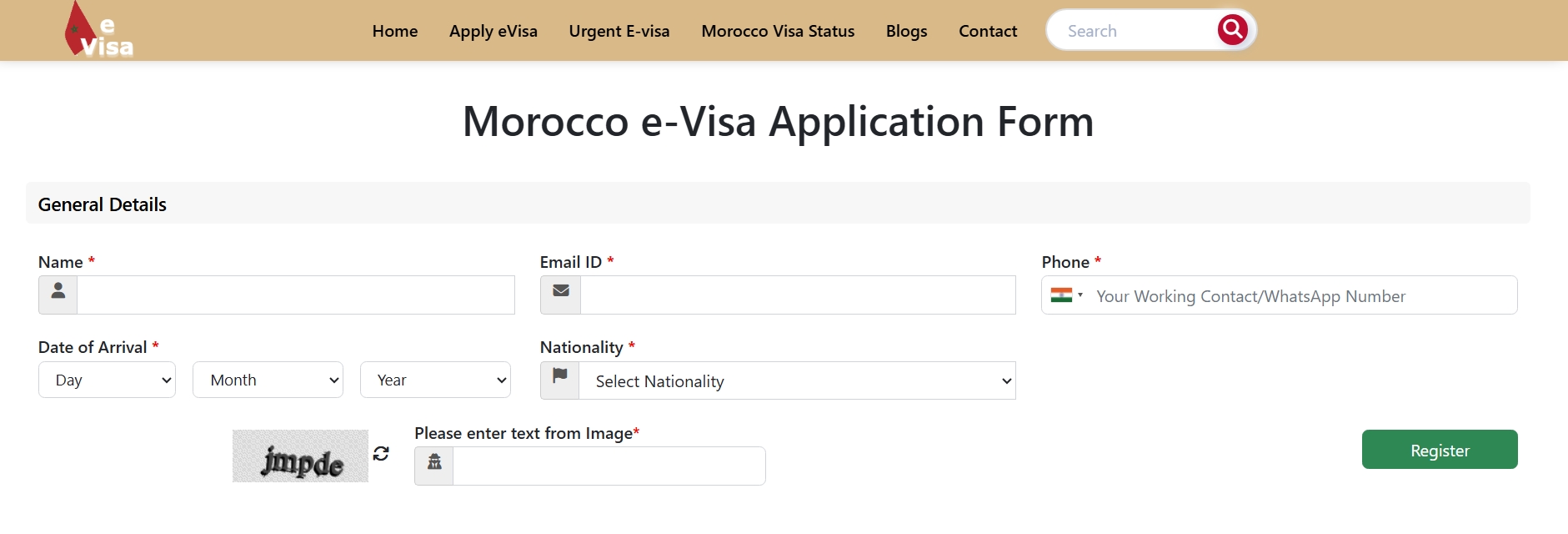Open the Year dropdown
Viewport: 1568px width, 534px height.
tap(435, 380)
